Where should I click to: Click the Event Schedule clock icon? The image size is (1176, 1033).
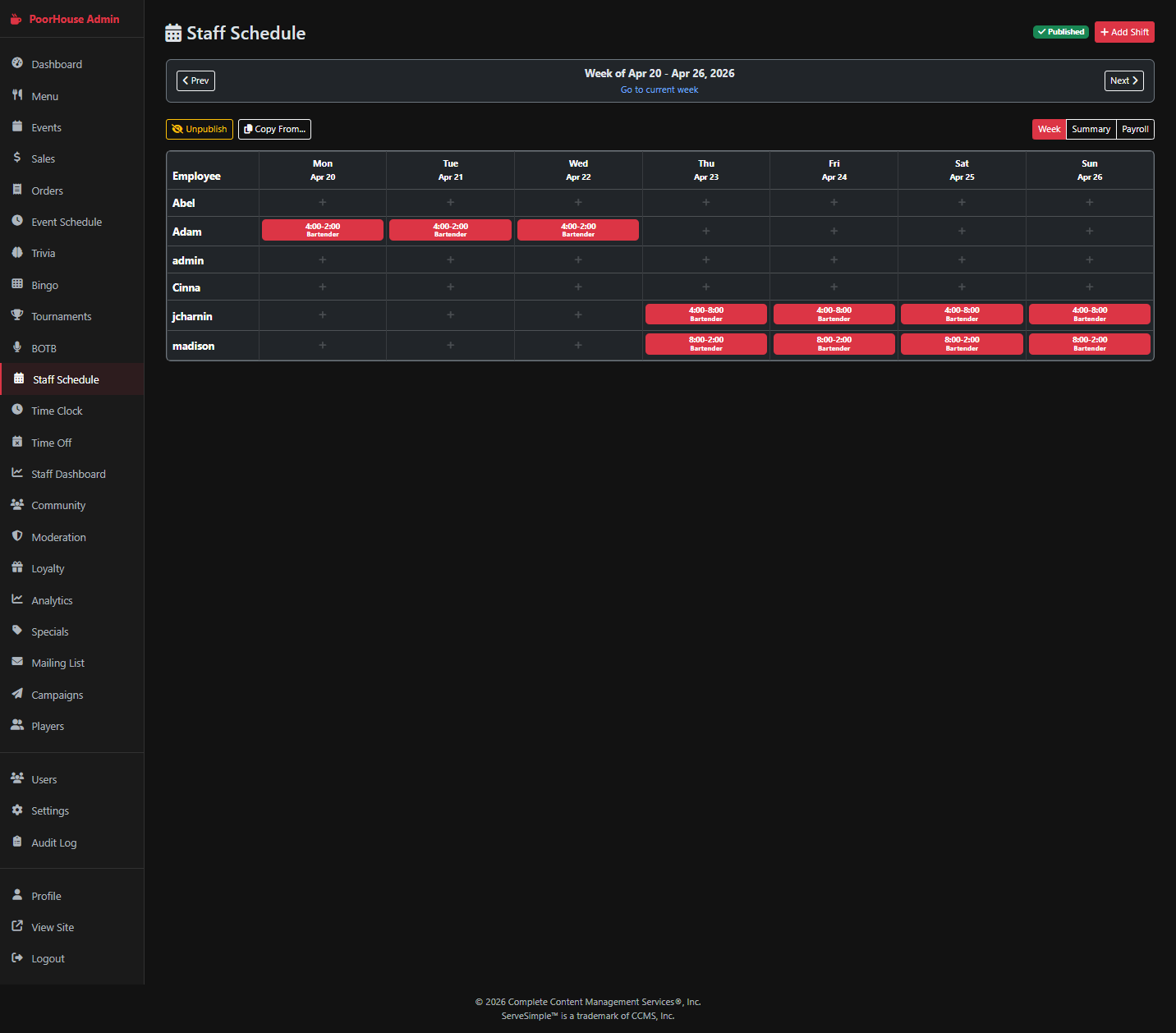coord(17,221)
